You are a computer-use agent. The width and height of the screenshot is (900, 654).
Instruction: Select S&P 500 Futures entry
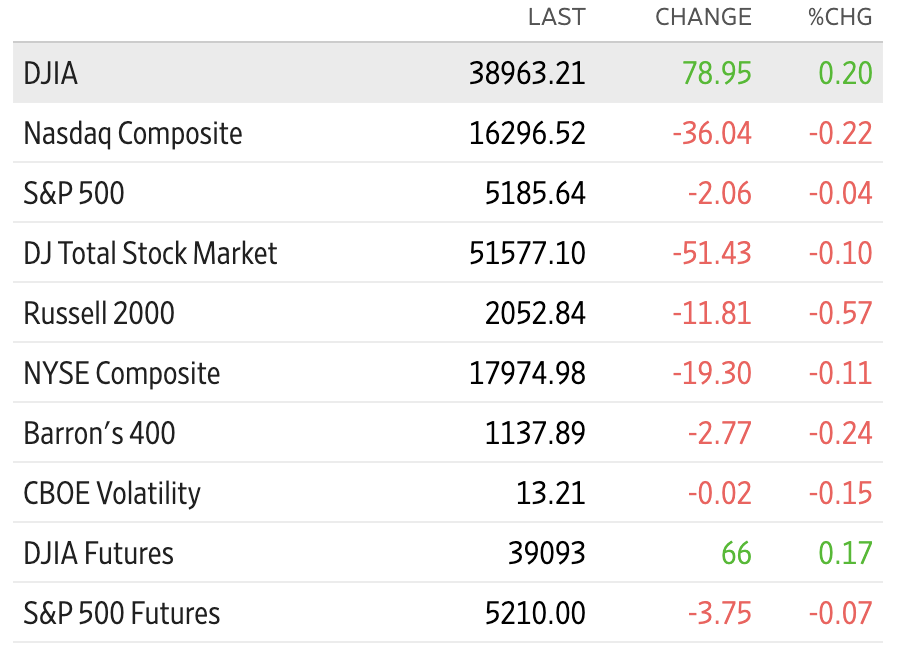122,613
